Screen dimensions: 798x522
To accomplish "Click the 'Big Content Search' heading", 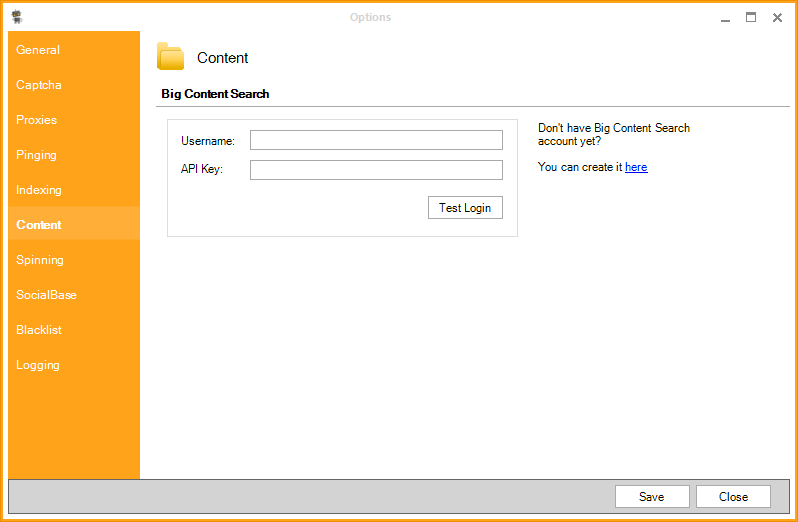I will [x=215, y=94].
